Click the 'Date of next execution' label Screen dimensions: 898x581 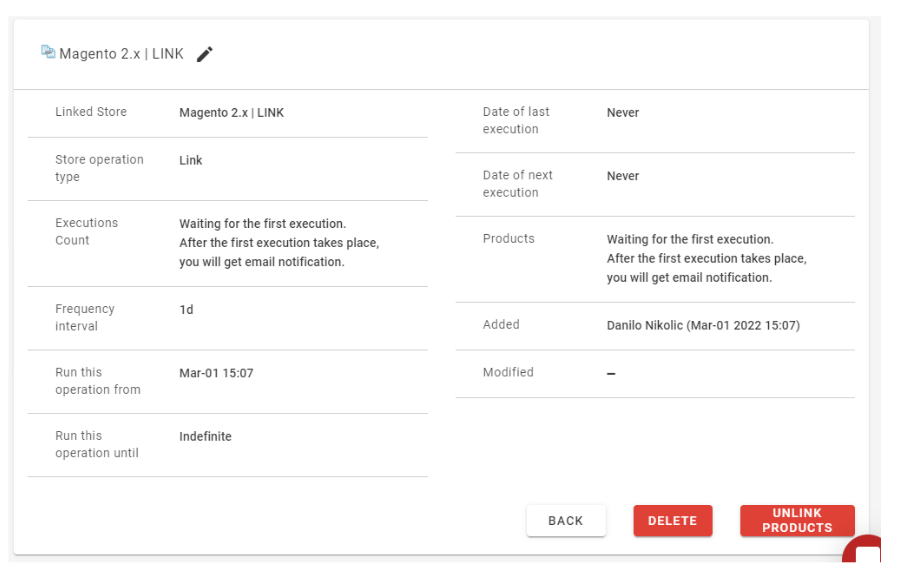pyautogui.click(x=518, y=184)
